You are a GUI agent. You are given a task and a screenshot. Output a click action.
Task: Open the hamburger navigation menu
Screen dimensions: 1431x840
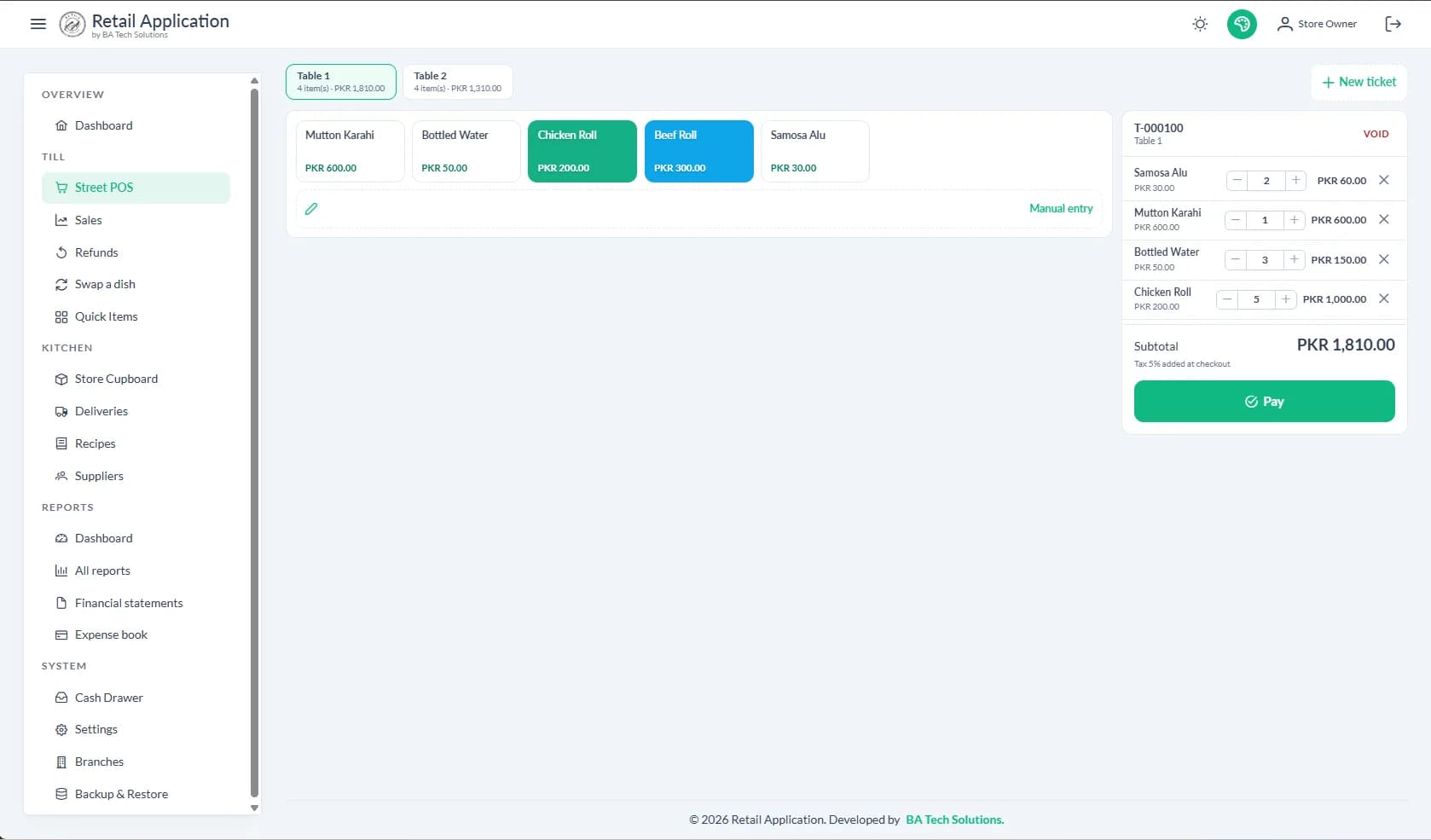click(38, 24)
